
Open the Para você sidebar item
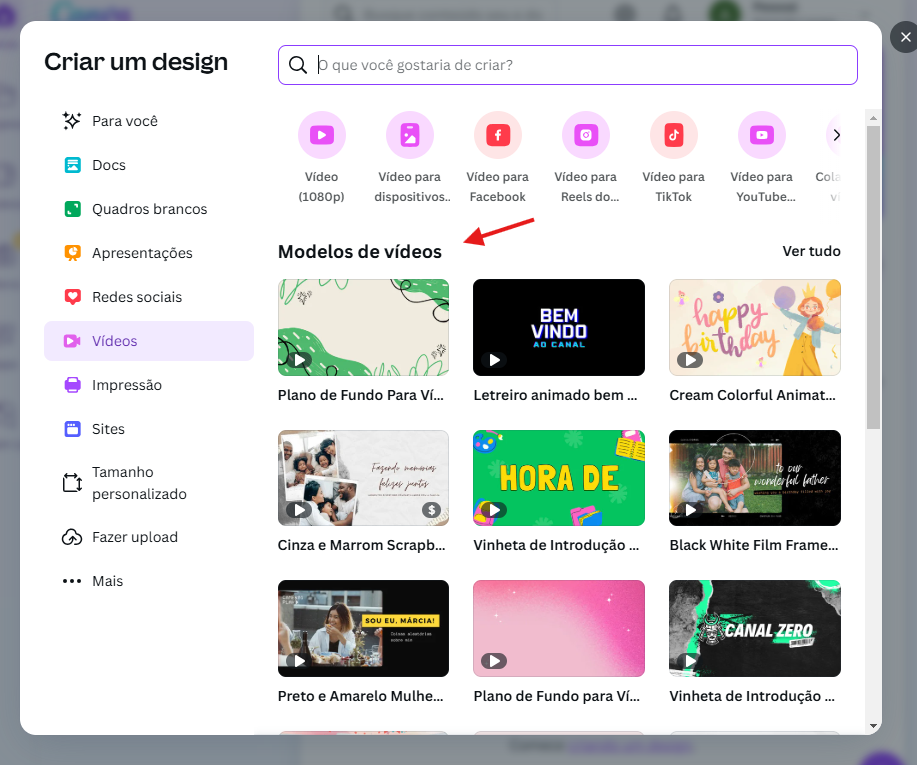pyautogui.click(x=149, y=121)
